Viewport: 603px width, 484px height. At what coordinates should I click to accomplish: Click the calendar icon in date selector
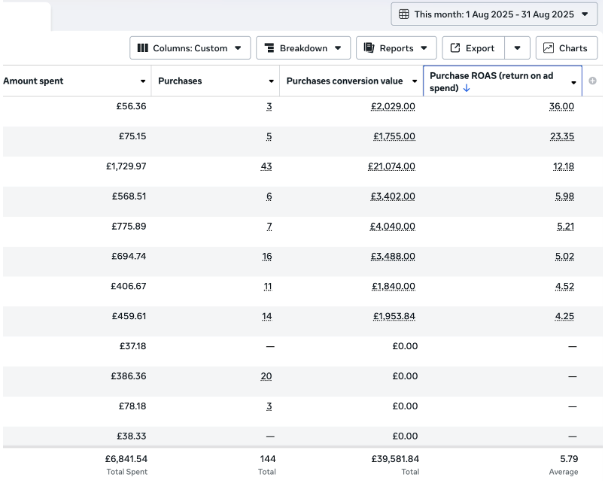[x=404, y=15]
